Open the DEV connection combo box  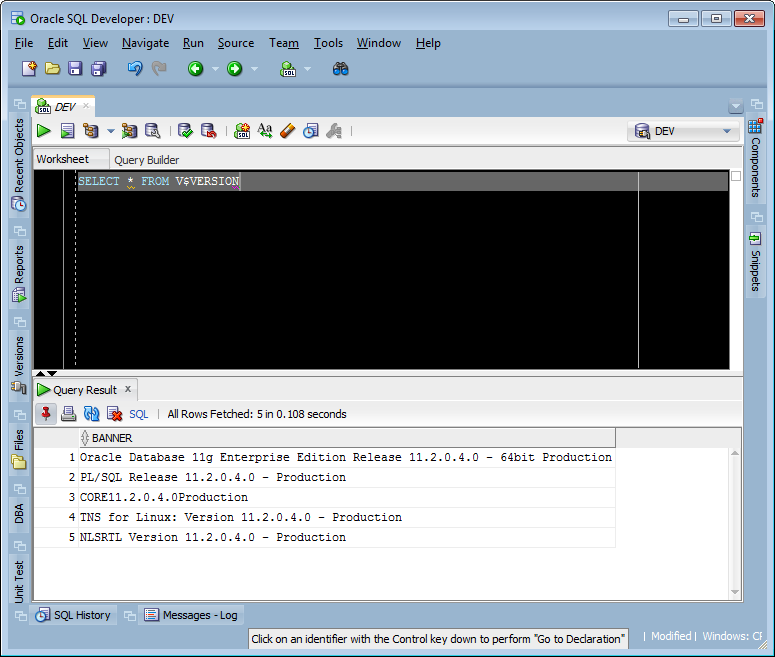click(683, 131)
